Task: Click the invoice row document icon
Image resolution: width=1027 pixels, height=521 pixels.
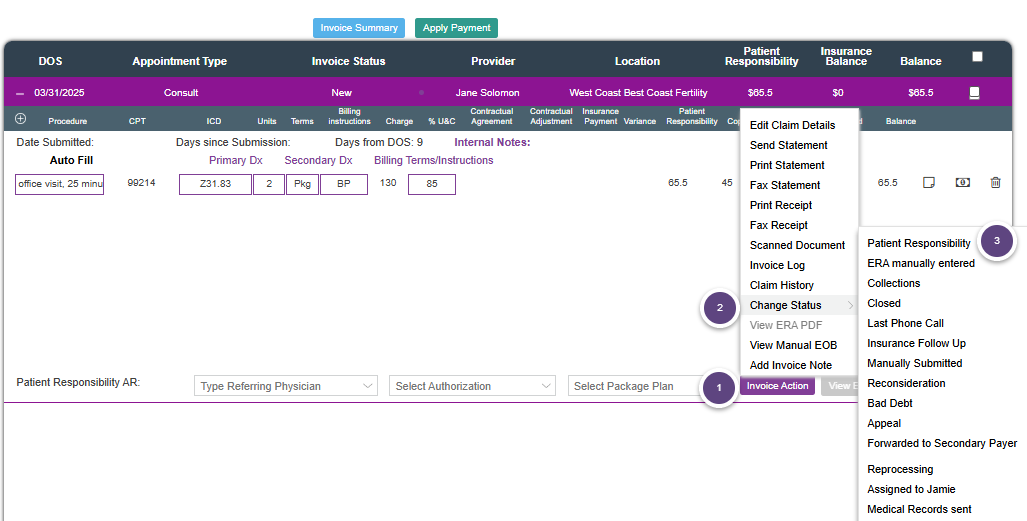Action: [x=975, y=93]
